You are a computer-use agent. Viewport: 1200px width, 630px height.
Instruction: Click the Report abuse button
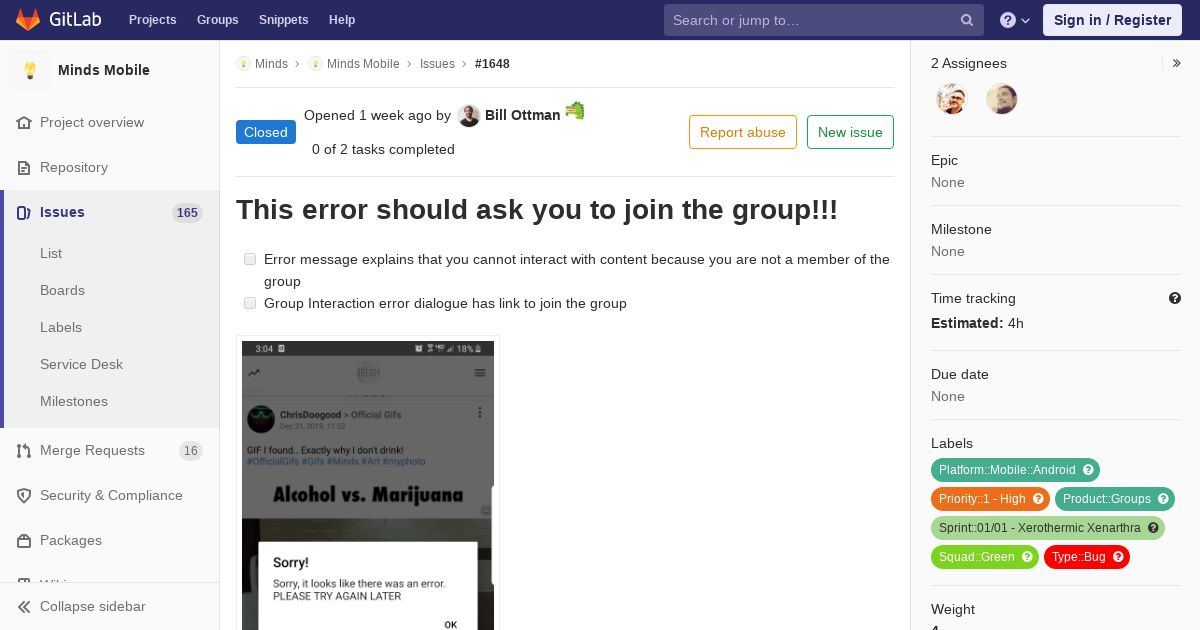743,132
